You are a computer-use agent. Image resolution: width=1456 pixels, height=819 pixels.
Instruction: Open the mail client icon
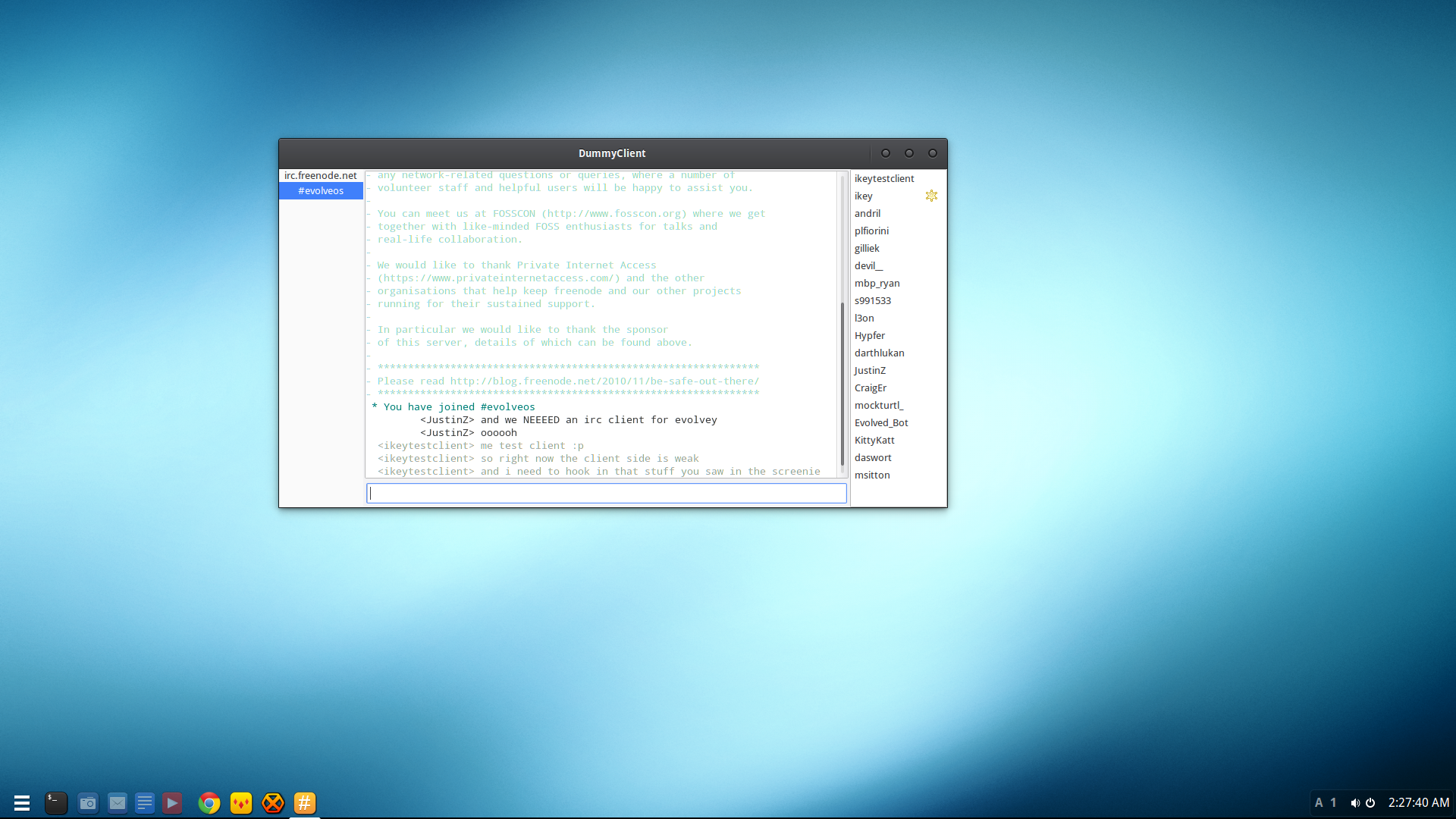coord(117,802)
